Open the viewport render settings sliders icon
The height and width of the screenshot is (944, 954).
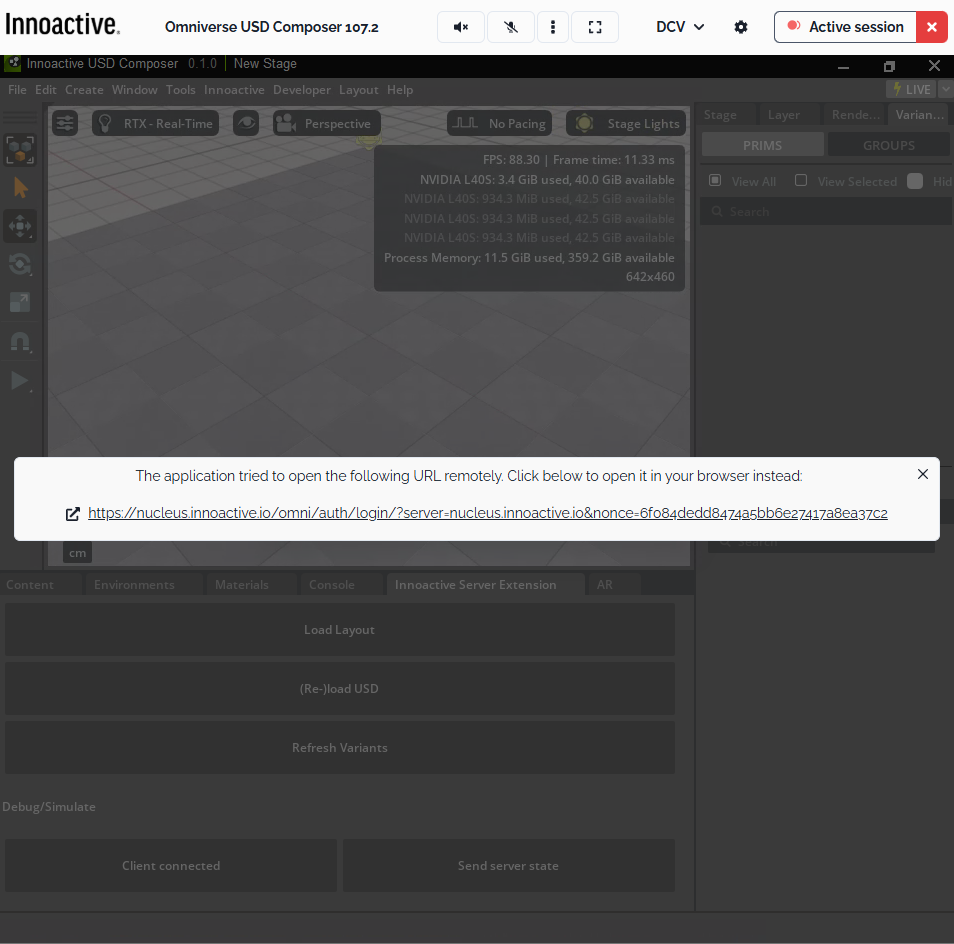tap(64, 122)
